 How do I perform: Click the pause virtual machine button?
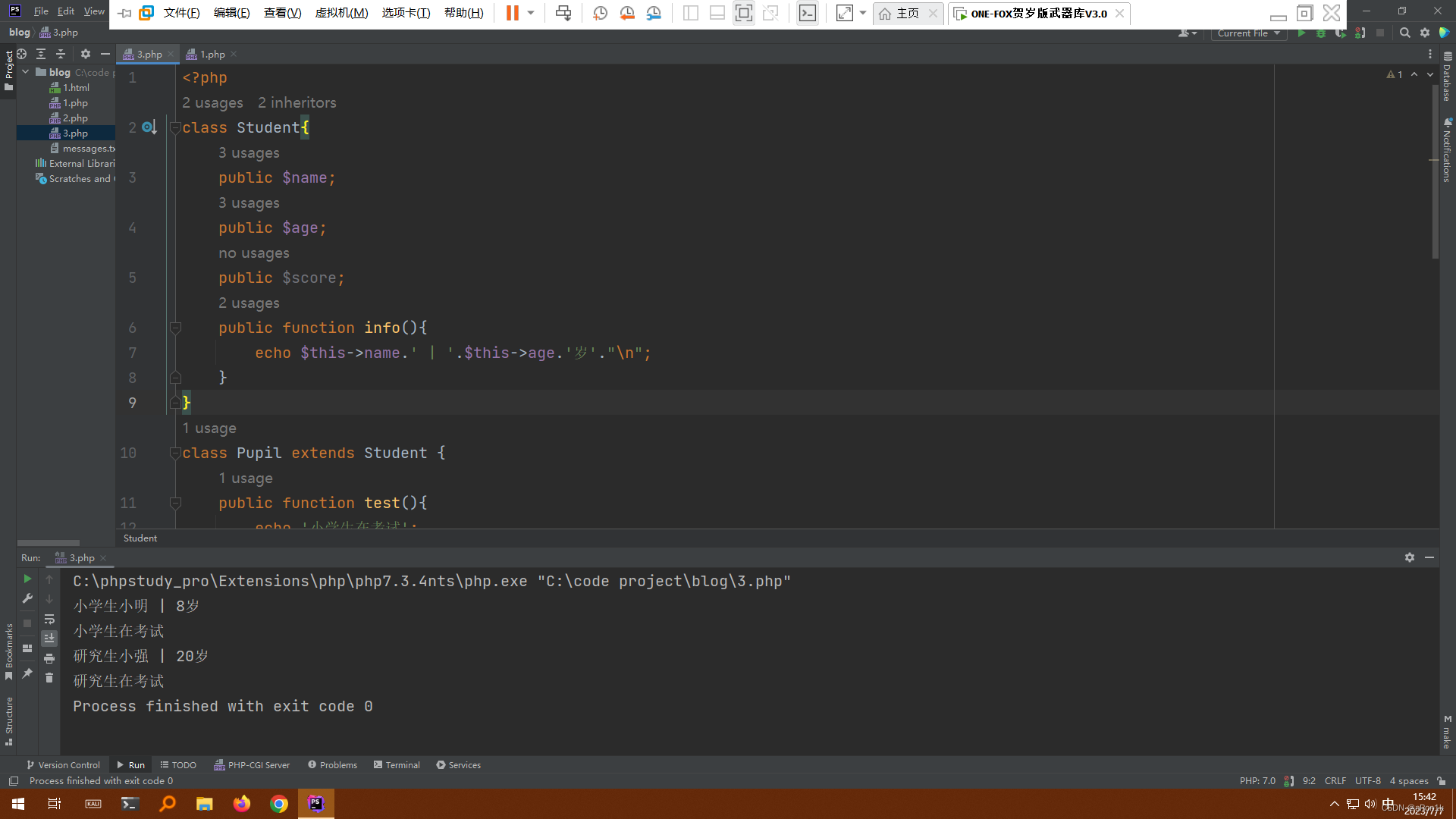point(513,13)
